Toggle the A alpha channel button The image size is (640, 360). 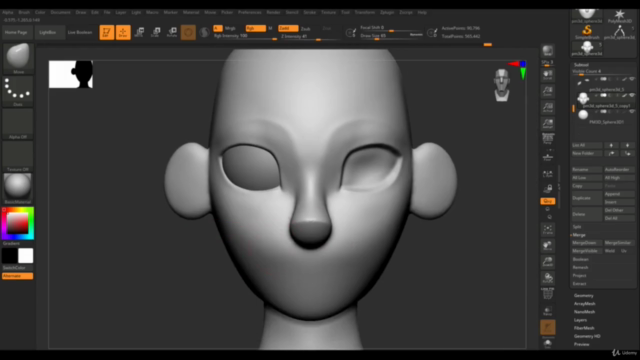pyautogui.click(x=218, y=28)
